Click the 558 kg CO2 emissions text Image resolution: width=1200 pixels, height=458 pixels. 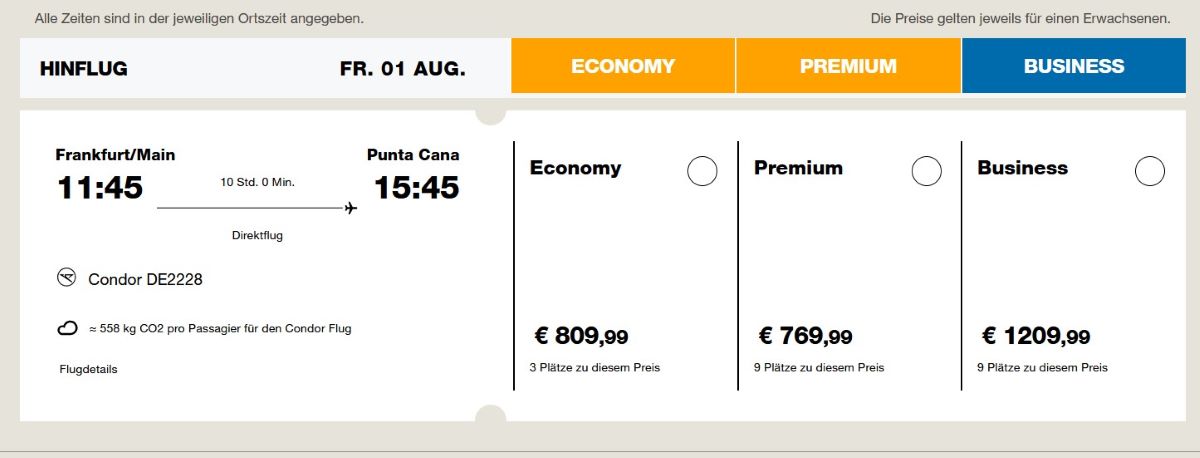click(x=220, y=328)
